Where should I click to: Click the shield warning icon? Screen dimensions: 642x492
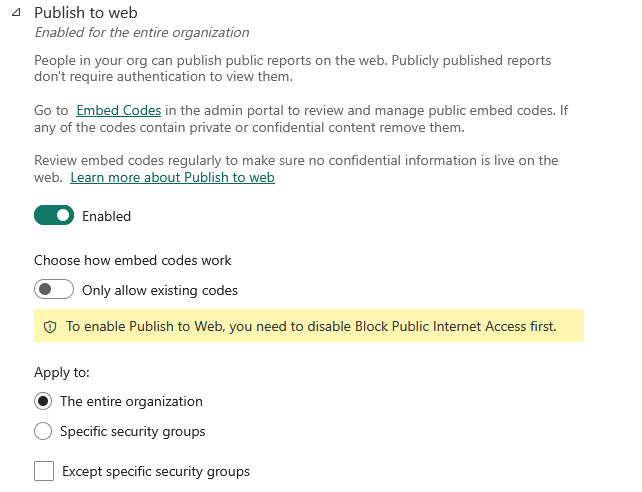coord(50,327)
